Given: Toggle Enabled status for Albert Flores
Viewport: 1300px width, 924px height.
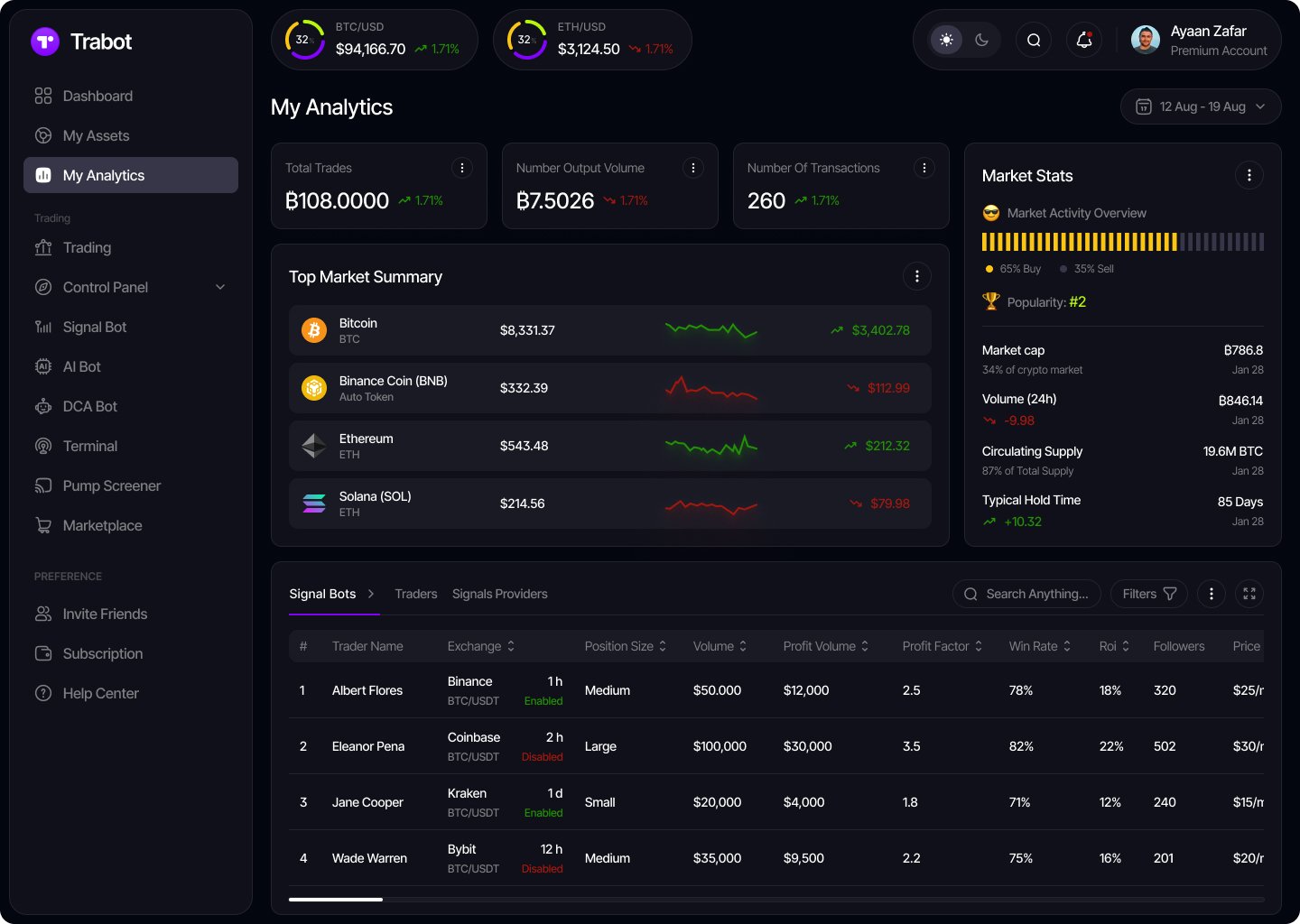Looking at the screenshot, I should 543,701.
